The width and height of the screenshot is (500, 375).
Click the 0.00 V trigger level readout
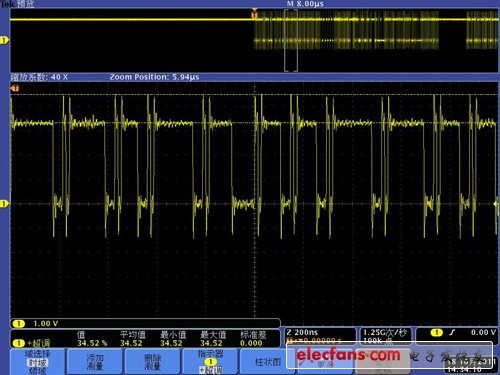tap(483, 332)
